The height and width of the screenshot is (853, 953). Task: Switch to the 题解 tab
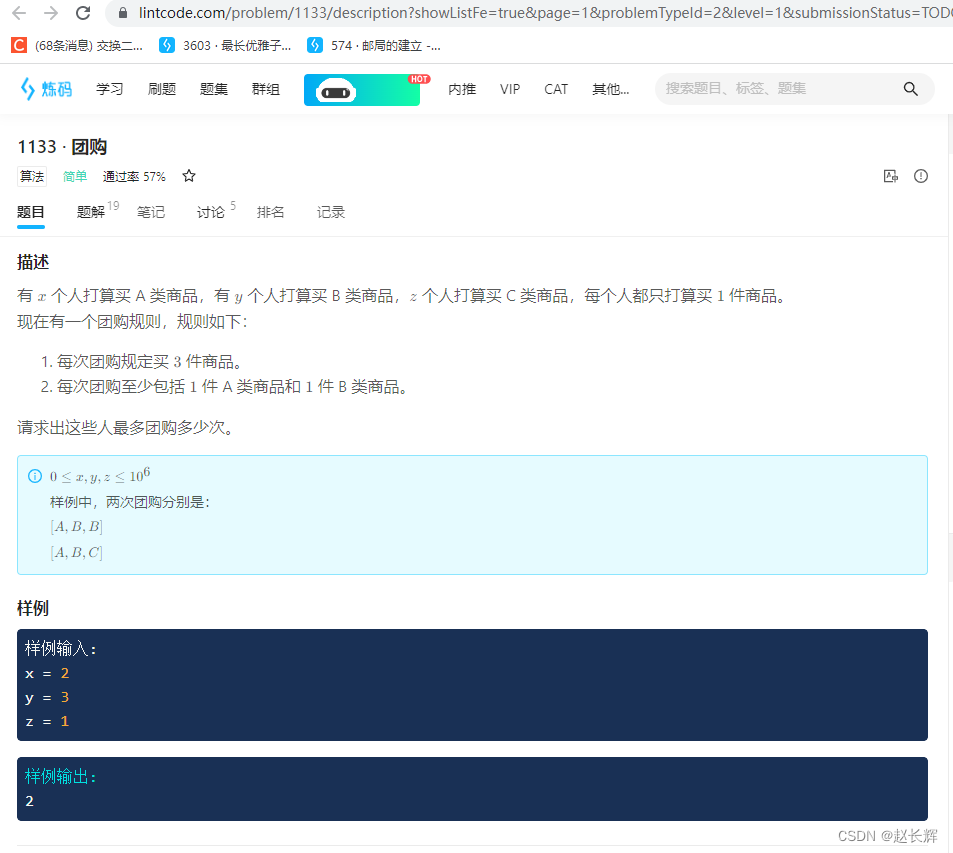click(91, 211)
